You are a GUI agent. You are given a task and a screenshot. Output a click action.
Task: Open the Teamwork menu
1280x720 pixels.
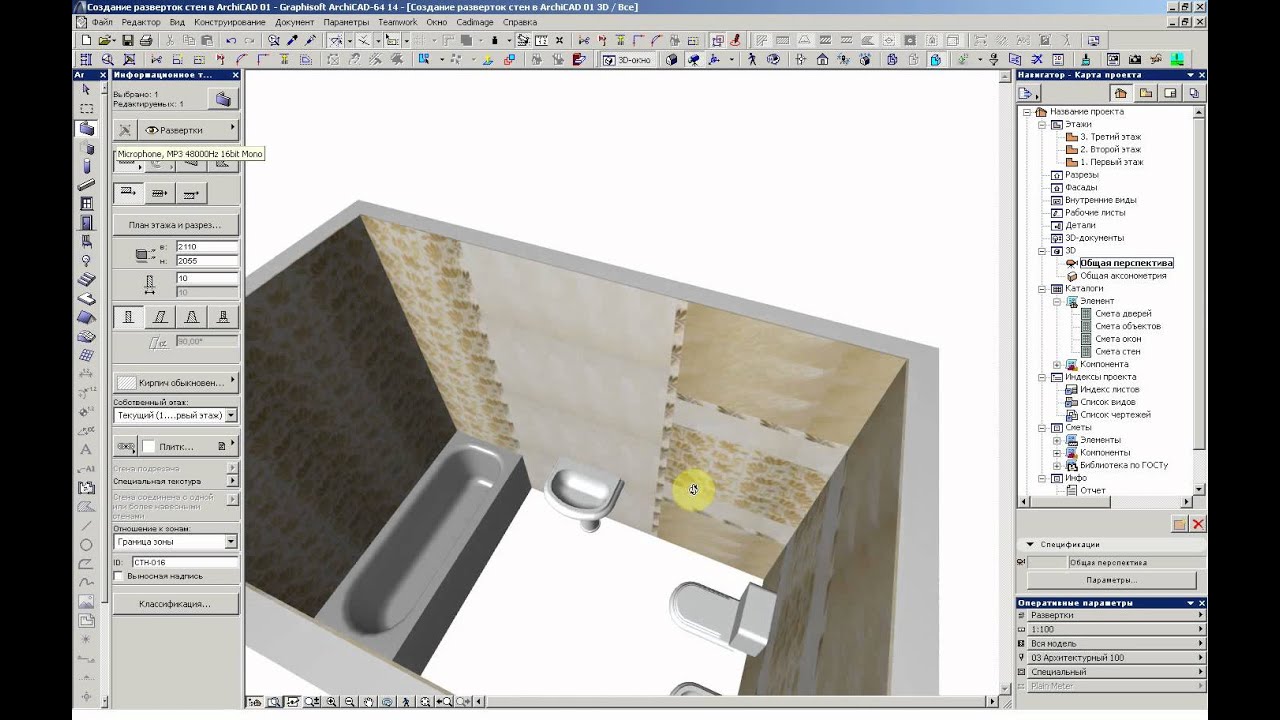(397, 21)
